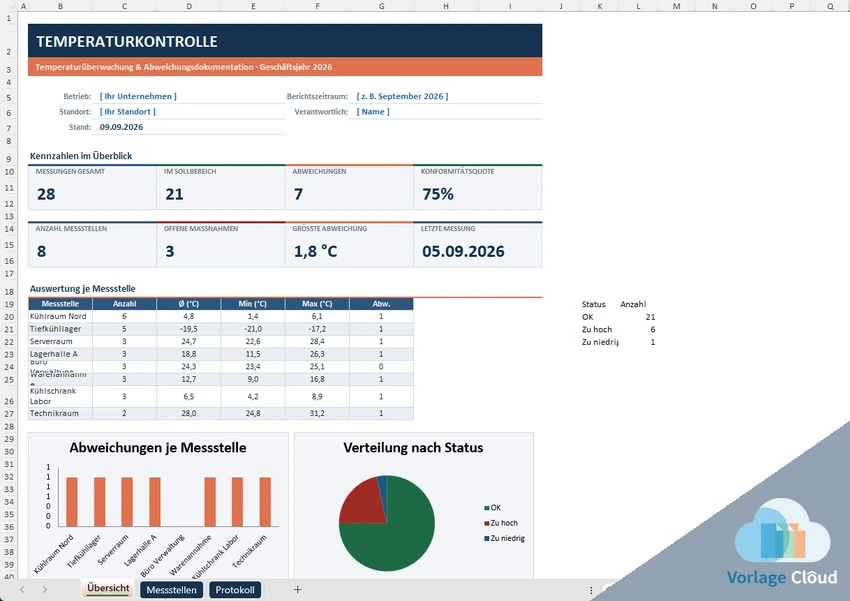Go to the Protokoll sheet tab
This screenshot has height=601, width=850.
(235, 590)
